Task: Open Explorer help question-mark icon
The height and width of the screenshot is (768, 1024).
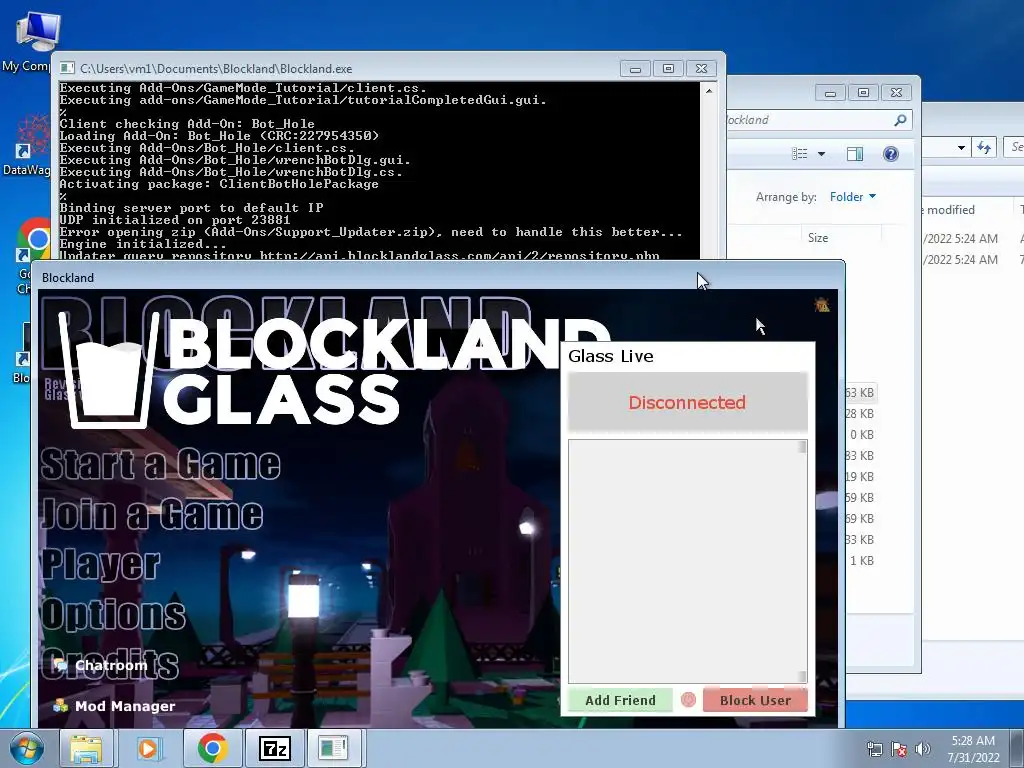Action: [x=890, y=153]
